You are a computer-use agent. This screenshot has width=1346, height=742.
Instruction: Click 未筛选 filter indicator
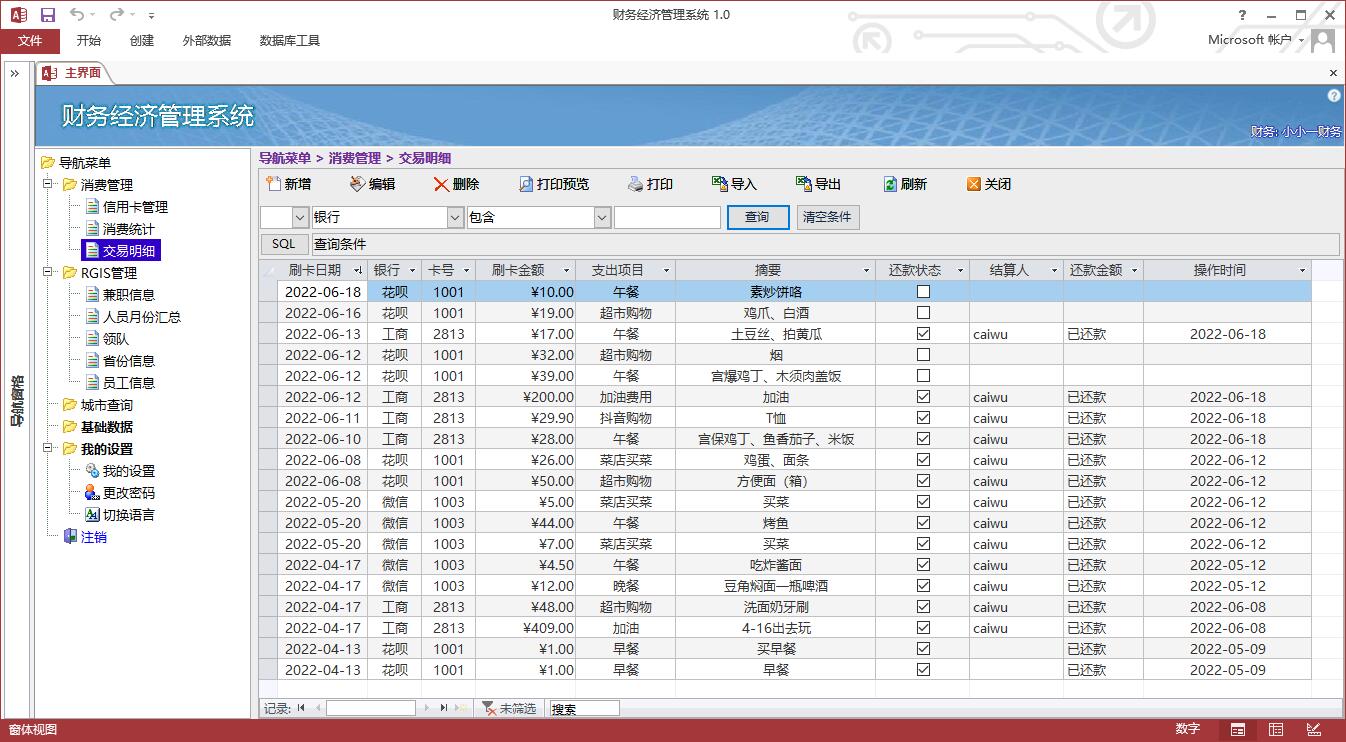click(x=509, y=708)
